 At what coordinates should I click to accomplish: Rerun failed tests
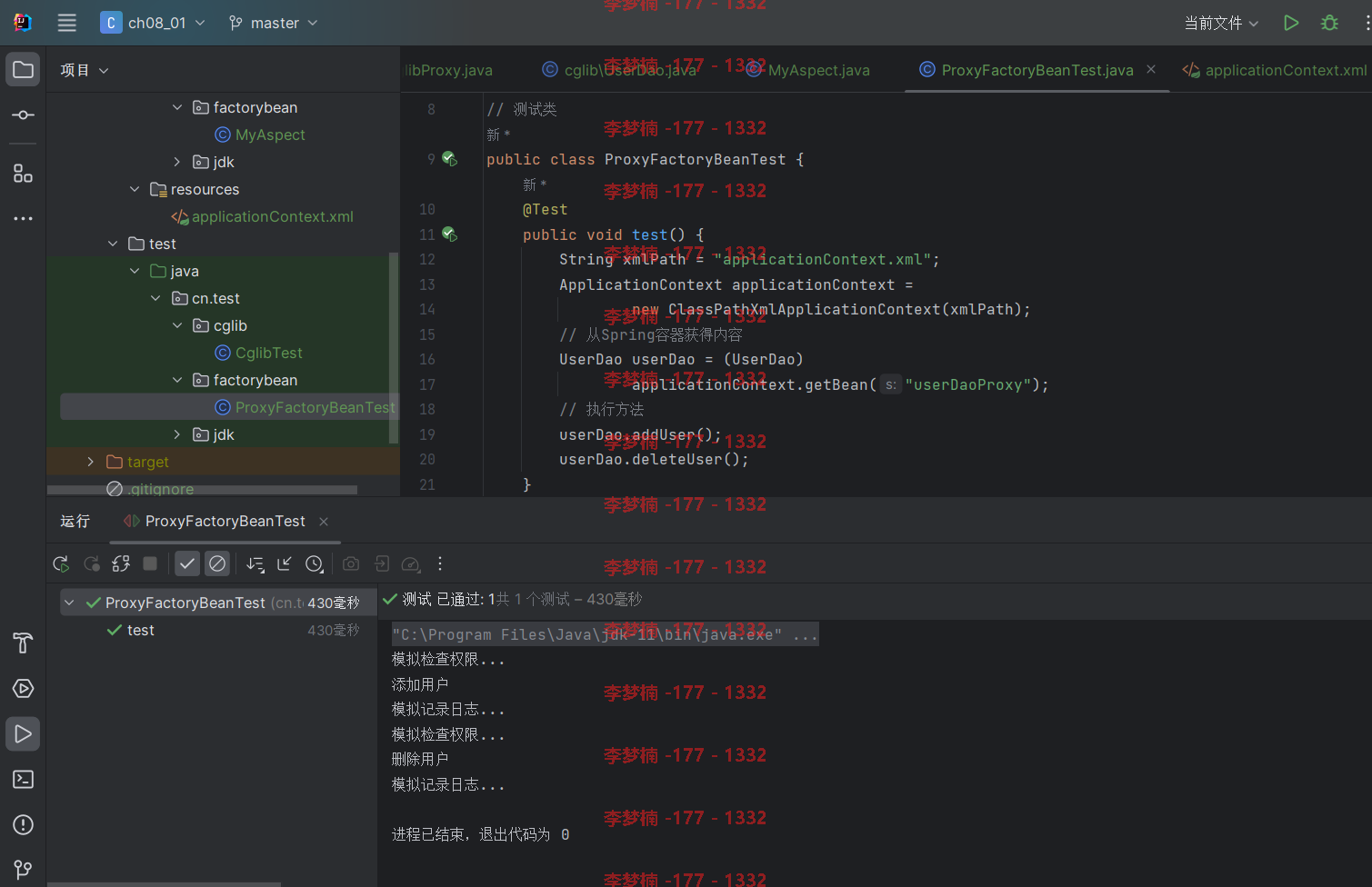(x=91, y=563)
